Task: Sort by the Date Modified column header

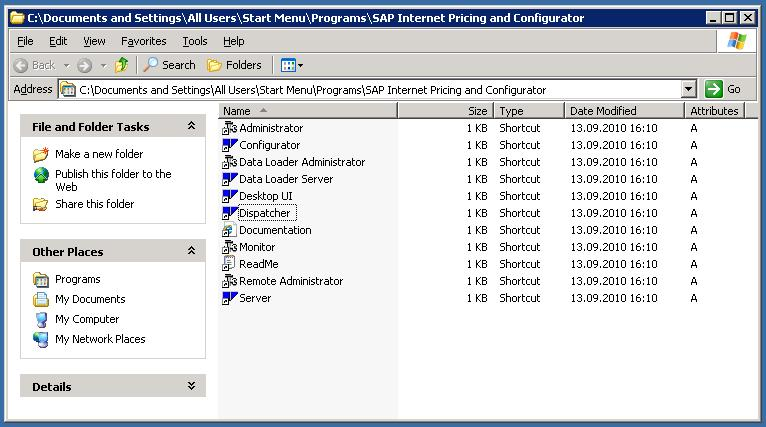Action: (624, 111)
